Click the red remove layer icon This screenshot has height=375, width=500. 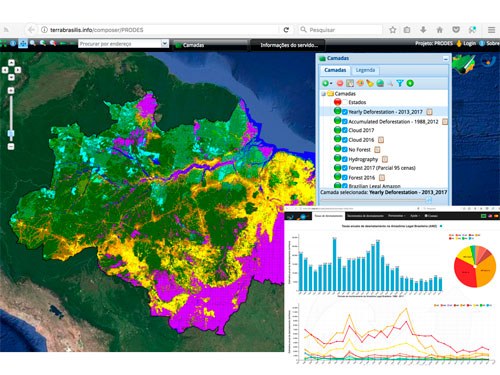click(x=340, y=83)
